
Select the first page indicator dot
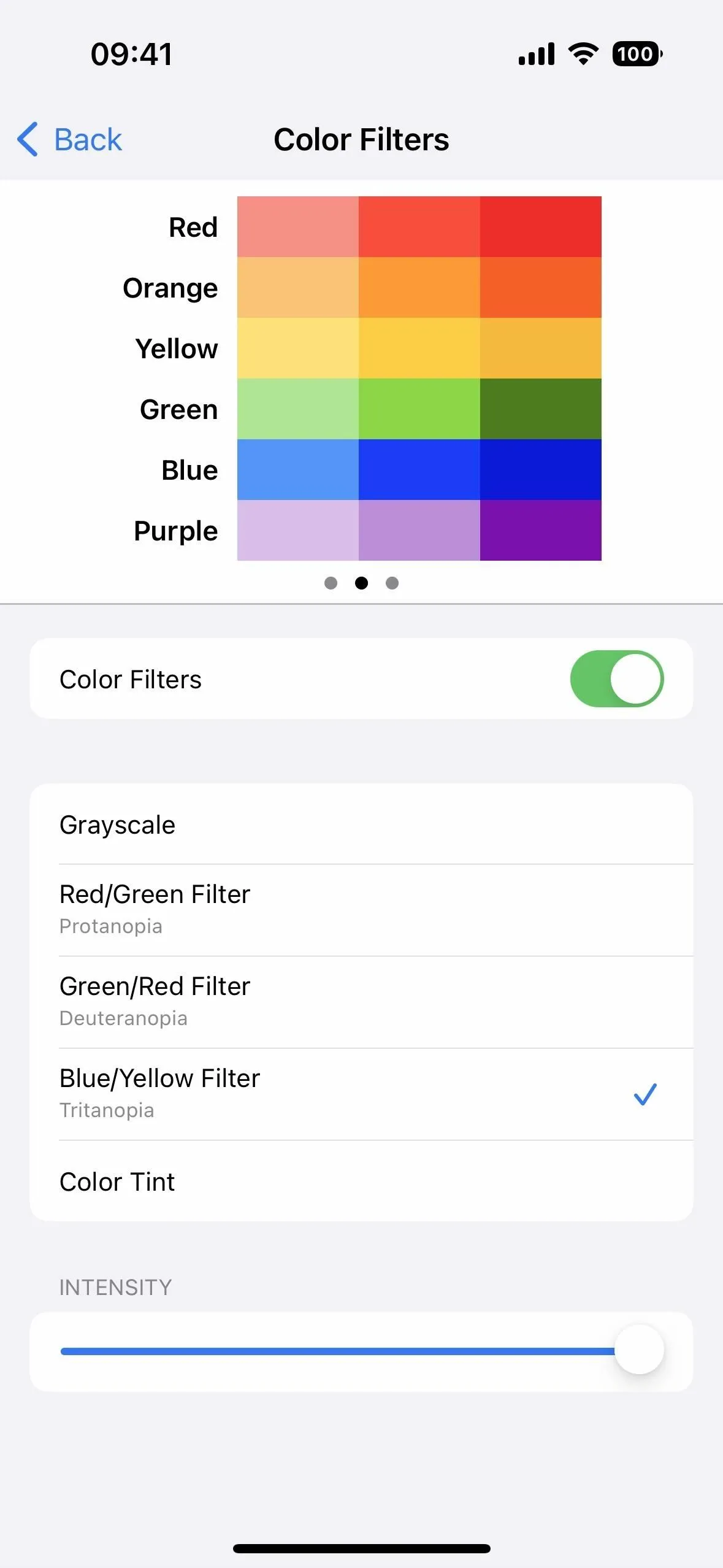(x=331, y=583)
